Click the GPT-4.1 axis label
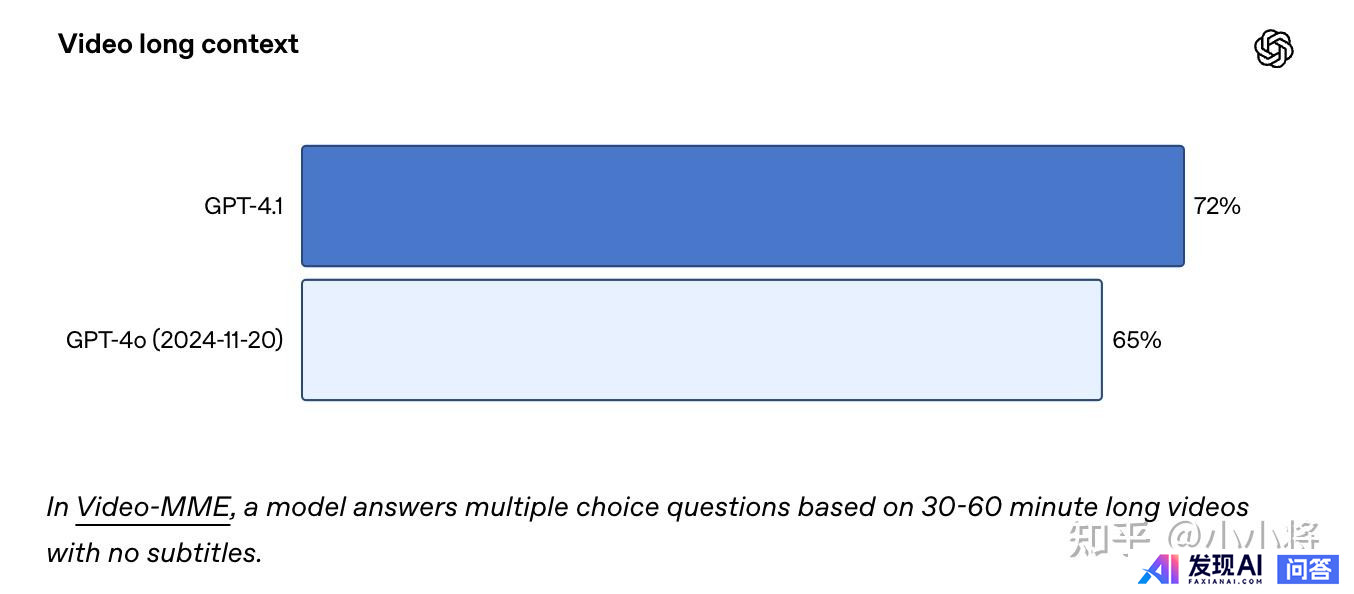Image resolution: width=1354 pixels, height=594 pixels. tap(244, 206)
